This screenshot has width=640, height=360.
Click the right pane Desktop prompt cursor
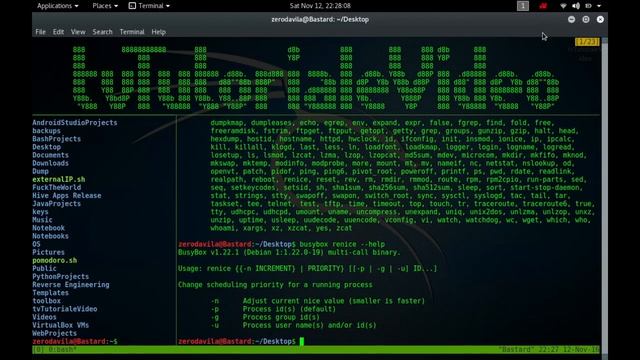click(x=302, y=341)
